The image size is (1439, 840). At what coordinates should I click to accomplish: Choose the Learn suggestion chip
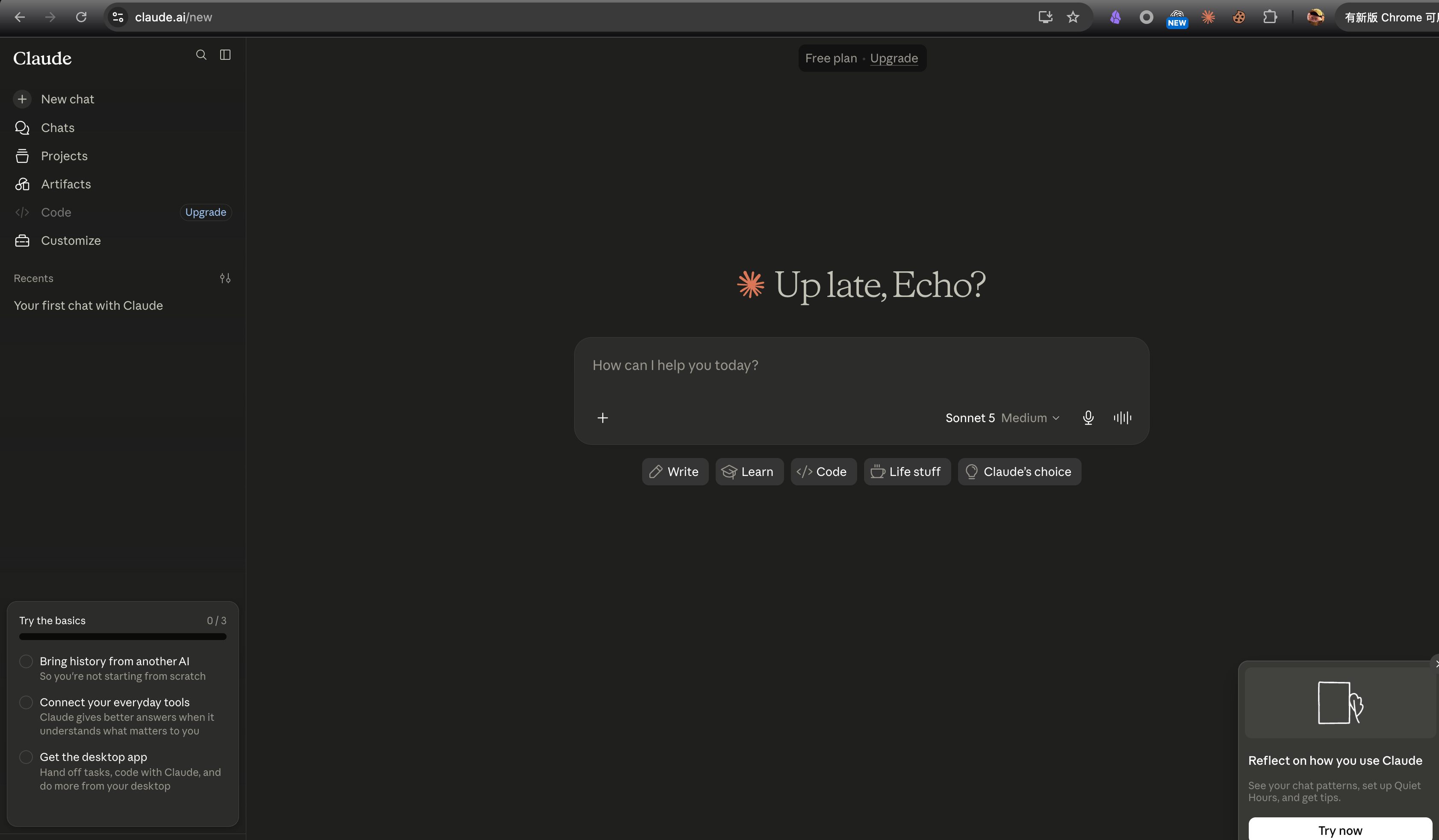tap(749, 472)
